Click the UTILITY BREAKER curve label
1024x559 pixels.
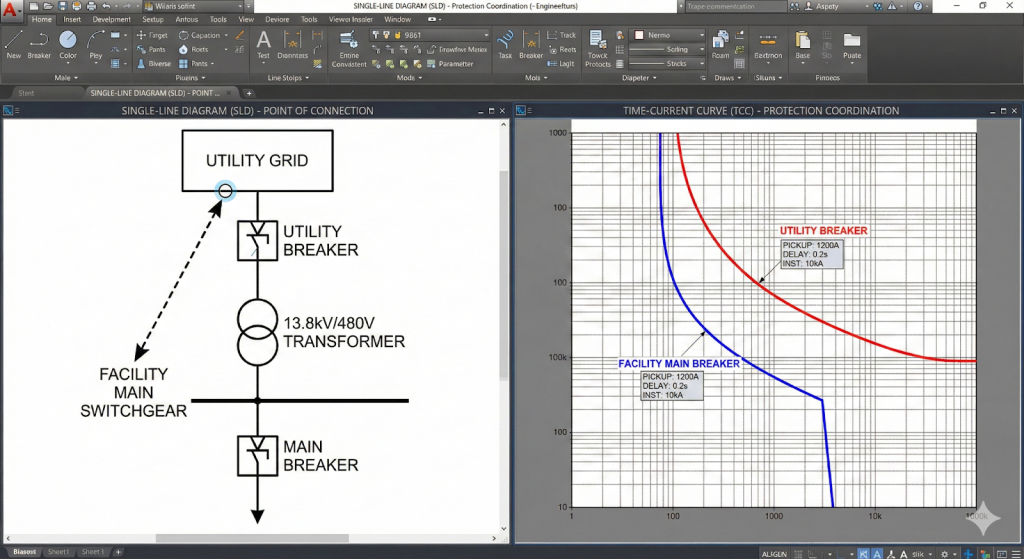click(x=824, y=231)
